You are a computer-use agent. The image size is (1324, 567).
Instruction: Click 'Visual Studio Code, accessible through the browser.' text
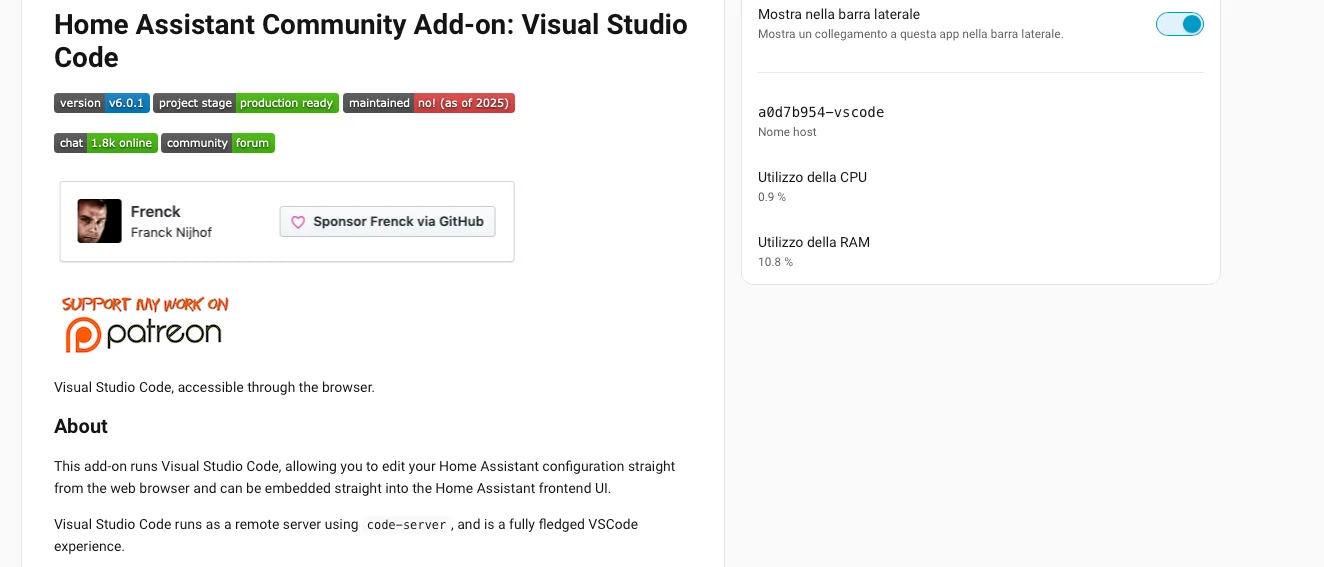point(214,387)
